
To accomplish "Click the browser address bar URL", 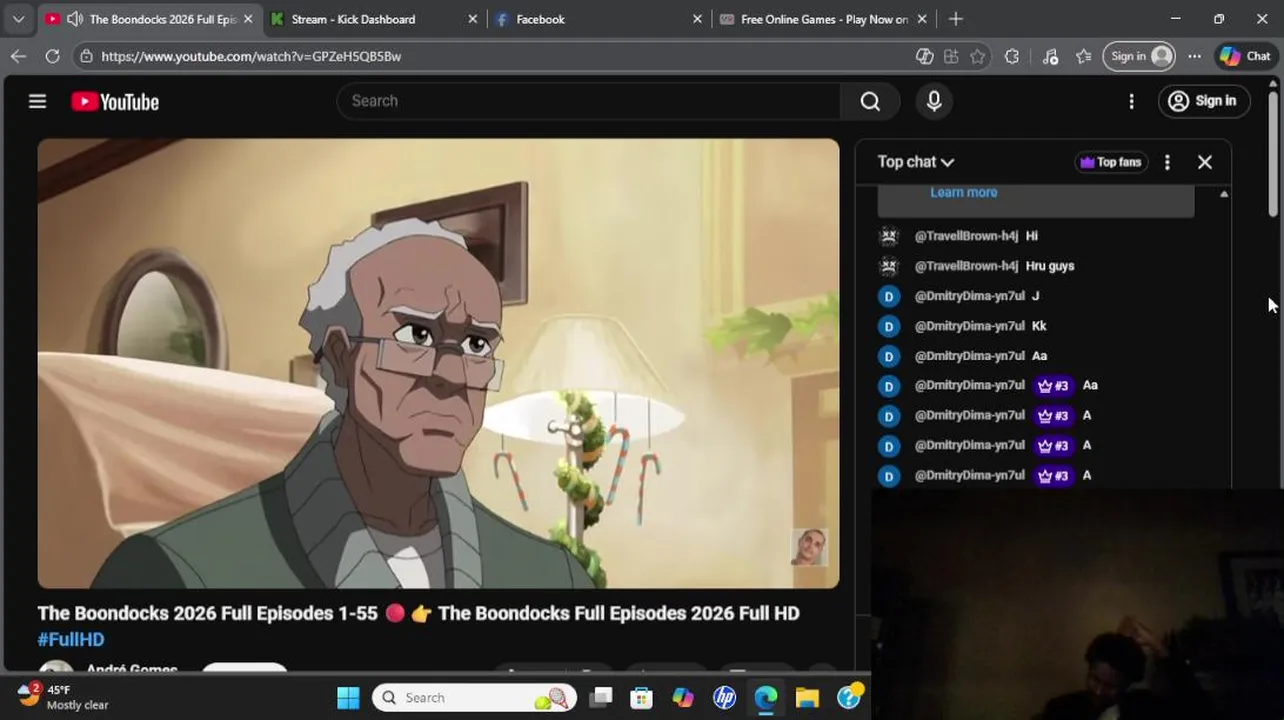I will [x=251, y=57].
